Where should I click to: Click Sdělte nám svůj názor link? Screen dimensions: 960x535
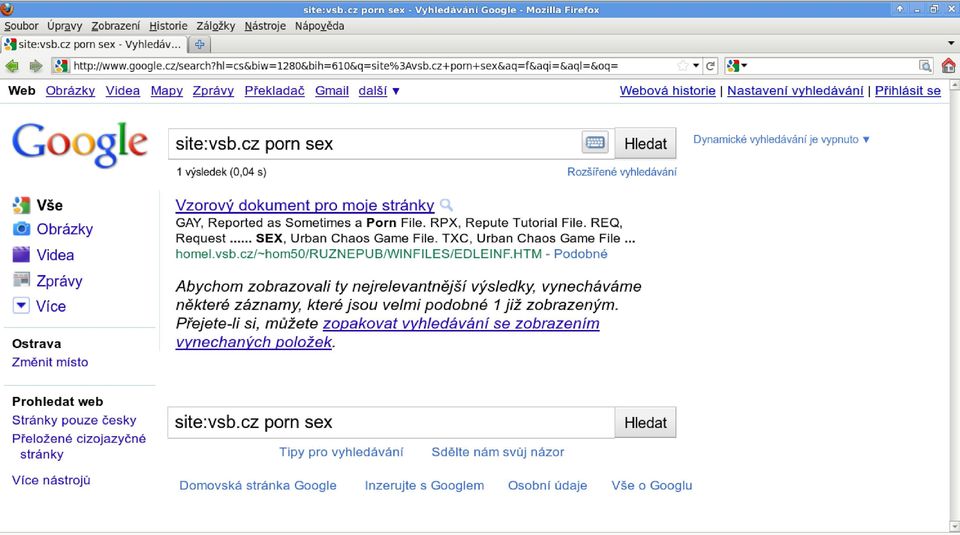point(498,452)
